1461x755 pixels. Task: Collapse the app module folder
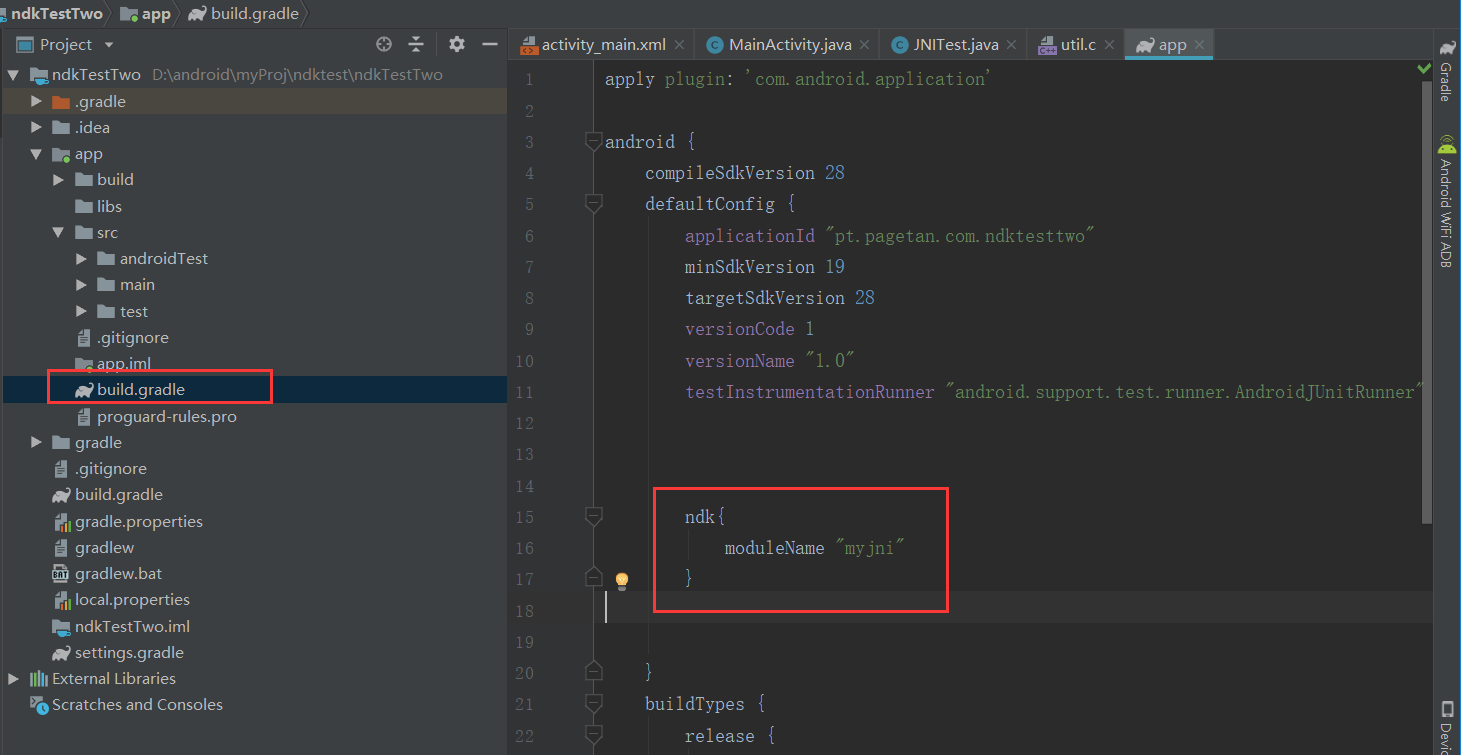(36, 154)
